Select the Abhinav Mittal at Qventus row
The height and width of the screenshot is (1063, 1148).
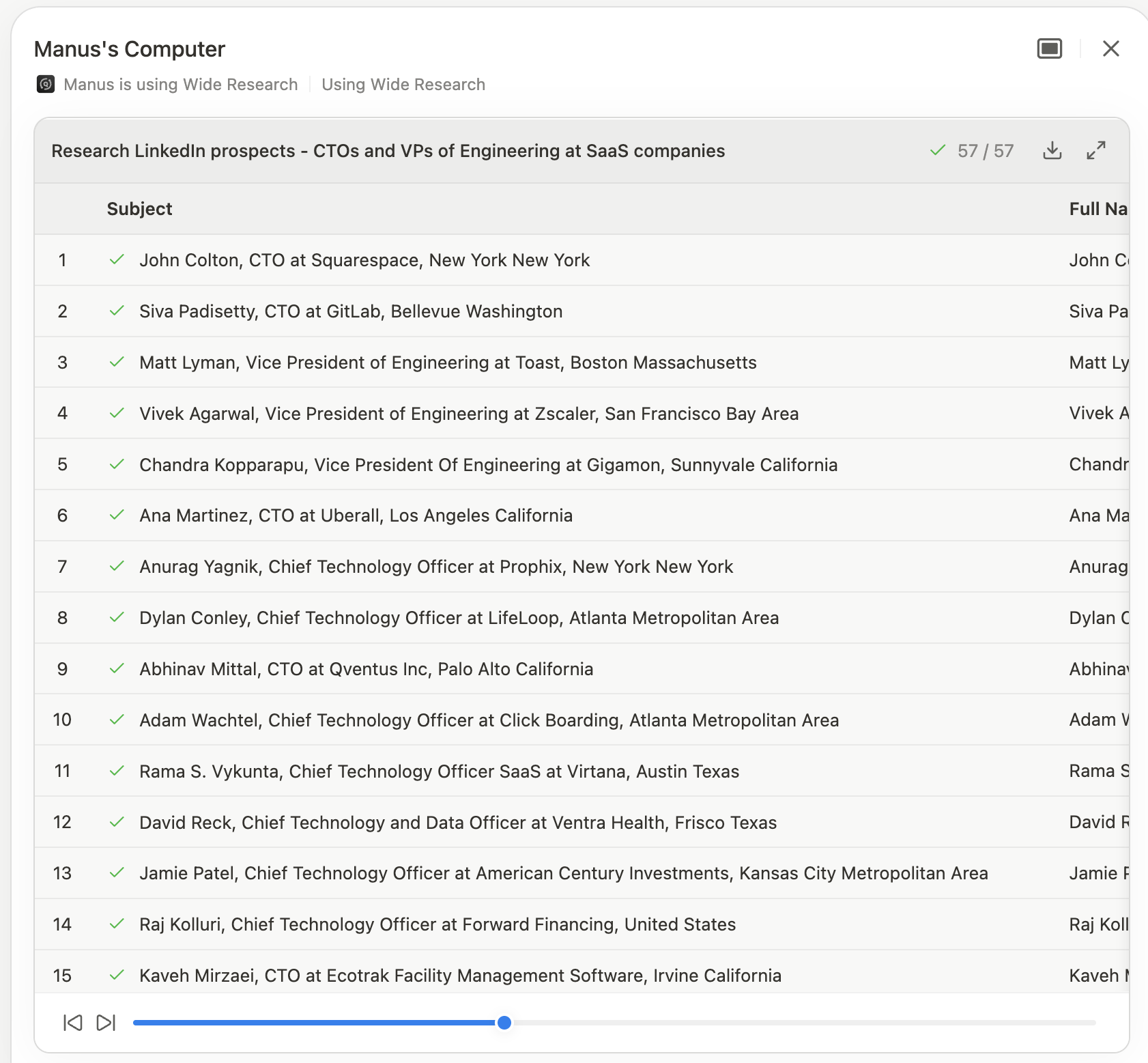[x=582, y=669]
